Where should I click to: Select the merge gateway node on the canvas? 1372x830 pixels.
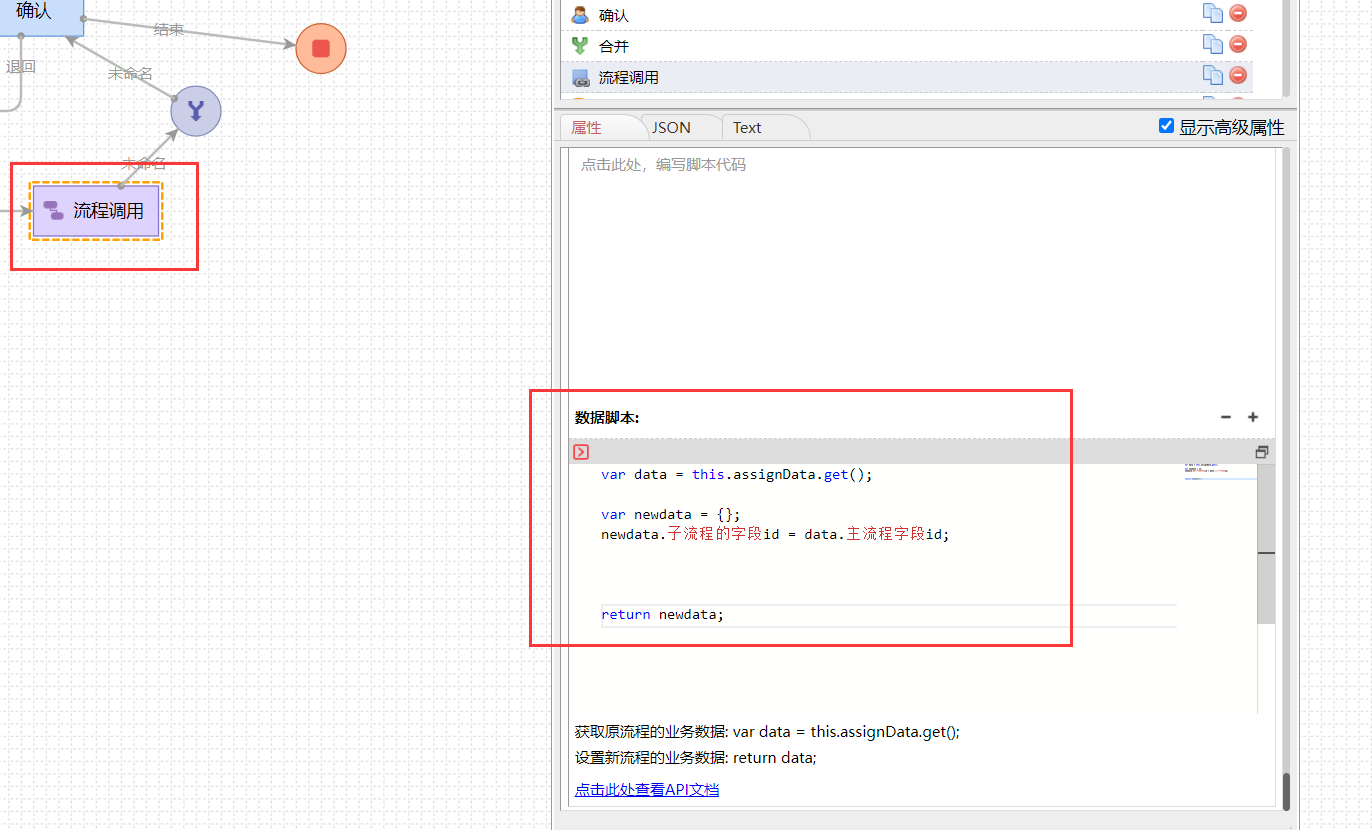click(x=196, y=111)
